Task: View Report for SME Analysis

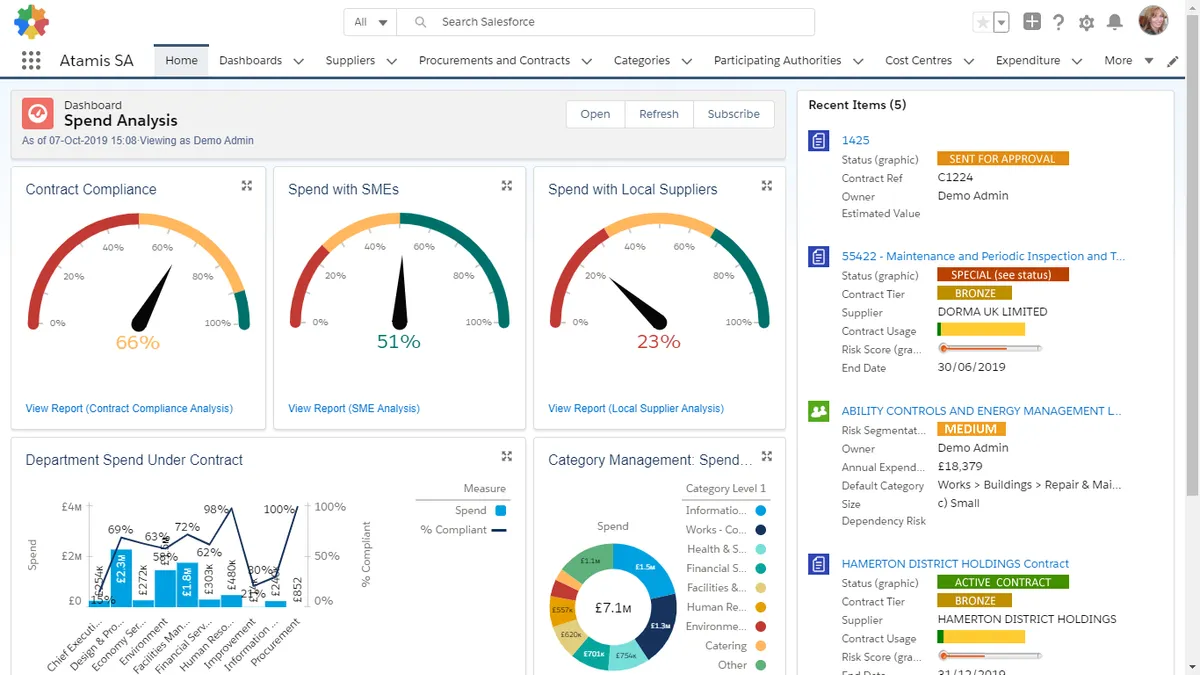Action: point(354,408)
